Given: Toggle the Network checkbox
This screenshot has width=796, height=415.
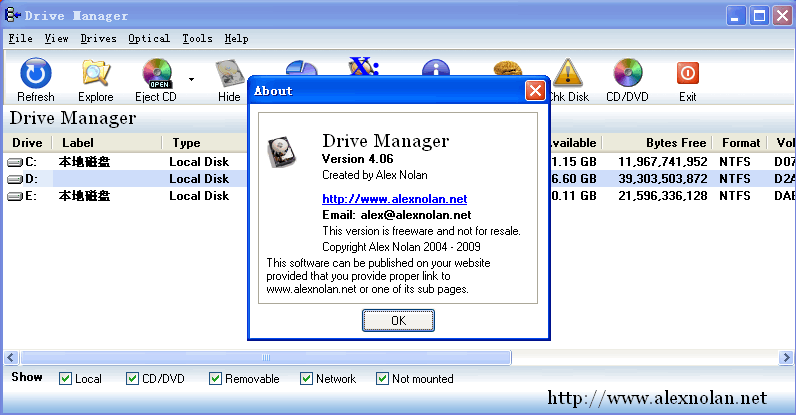Looking at the screenshot, I should (306, 378).
